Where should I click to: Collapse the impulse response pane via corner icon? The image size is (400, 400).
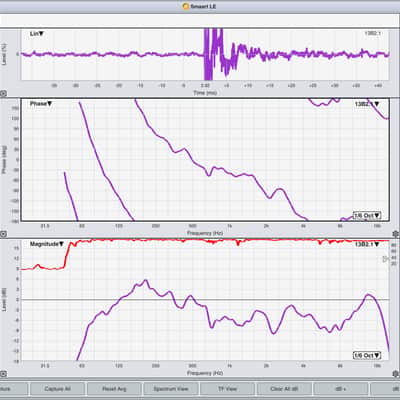point(3,94)
